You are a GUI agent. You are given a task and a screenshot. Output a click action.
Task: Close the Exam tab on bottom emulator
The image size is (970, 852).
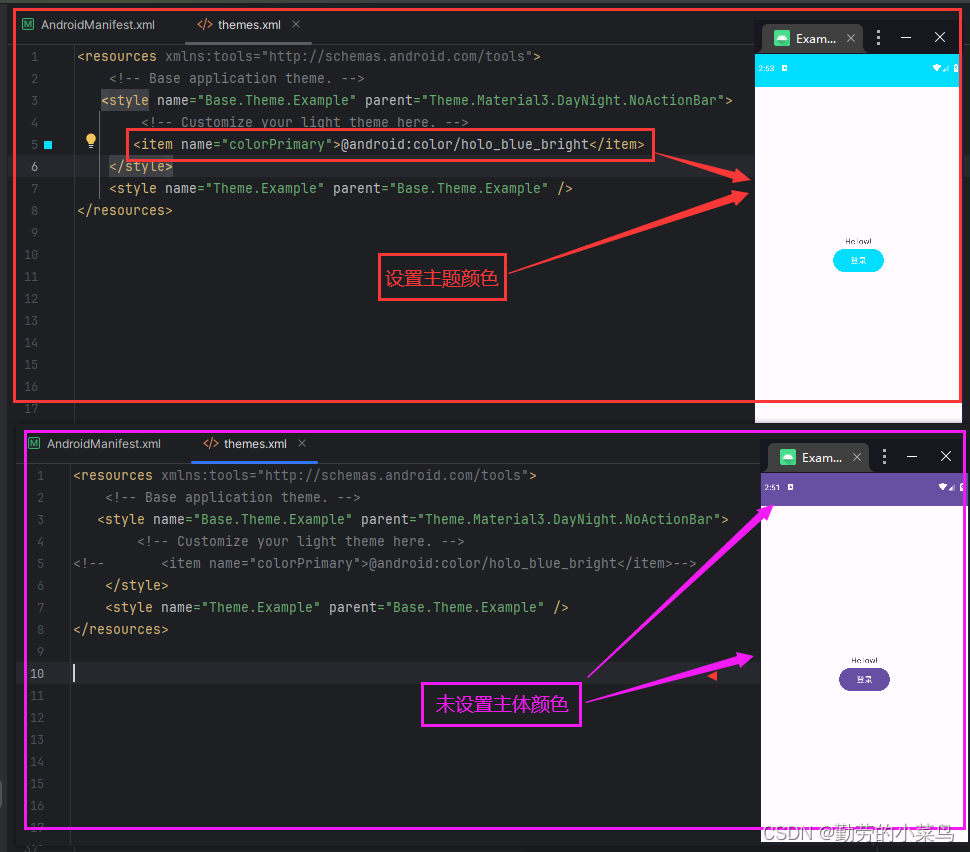coord(856,456)
